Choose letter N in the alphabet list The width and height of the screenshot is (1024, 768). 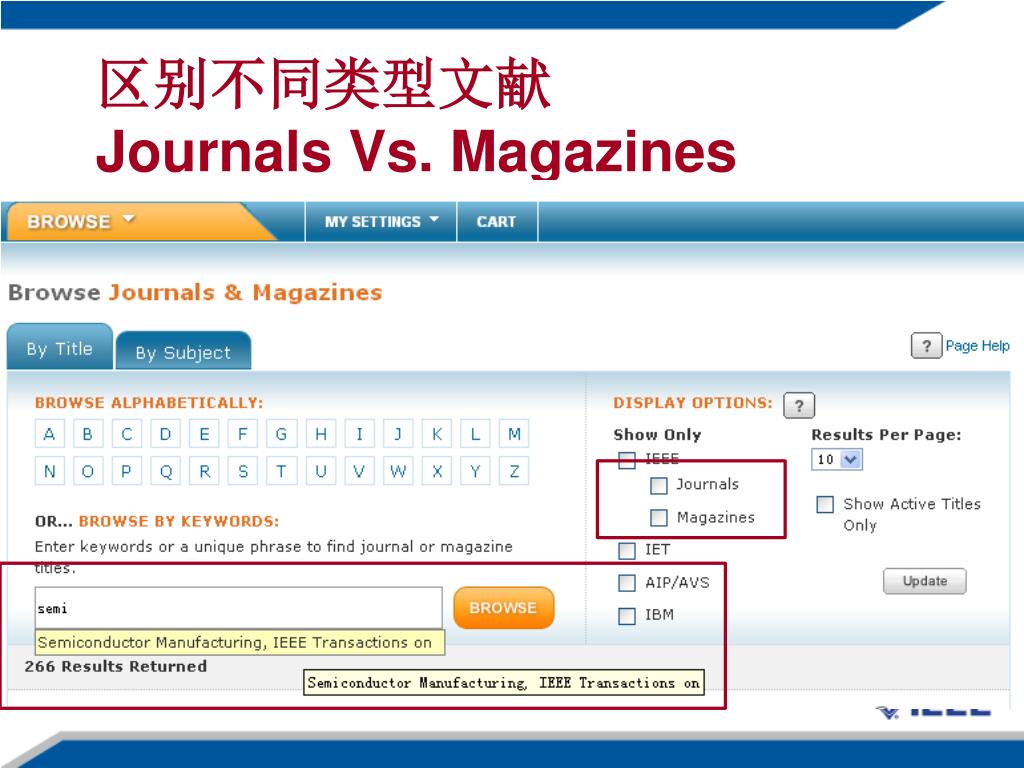pyautogui.click(x=49, y=471)
